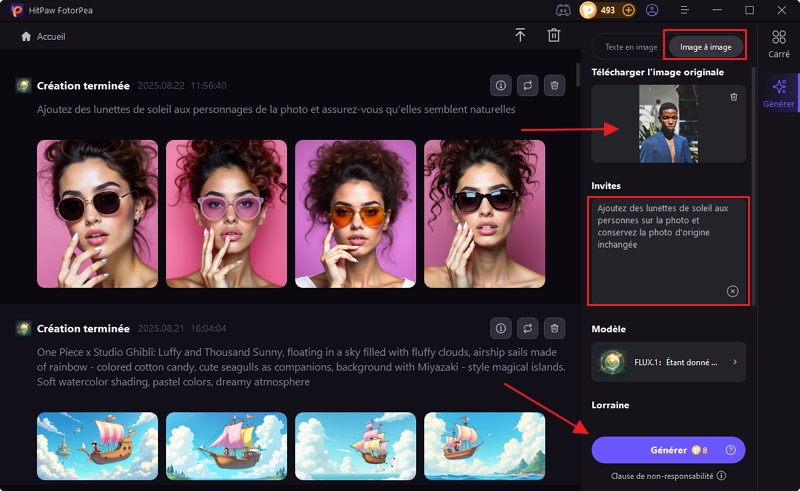Screen dimensions: 800x491
Task: Click the right panel scrollbar
Action: [x=753, y=186]
